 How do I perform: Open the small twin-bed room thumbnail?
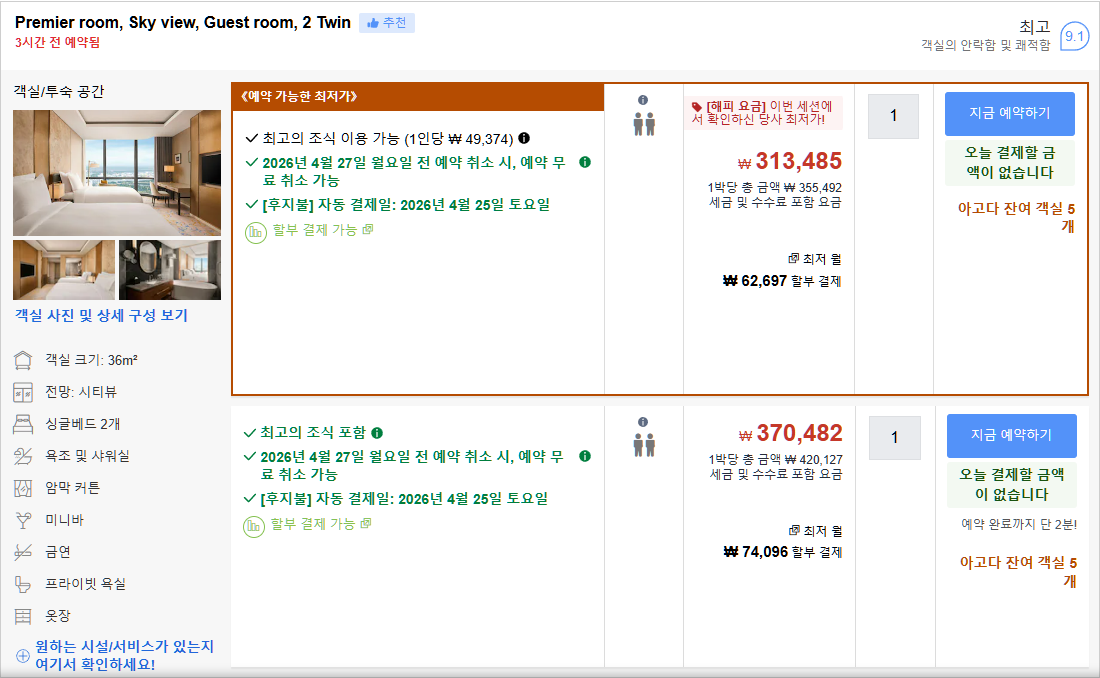(x=64, y=270)
